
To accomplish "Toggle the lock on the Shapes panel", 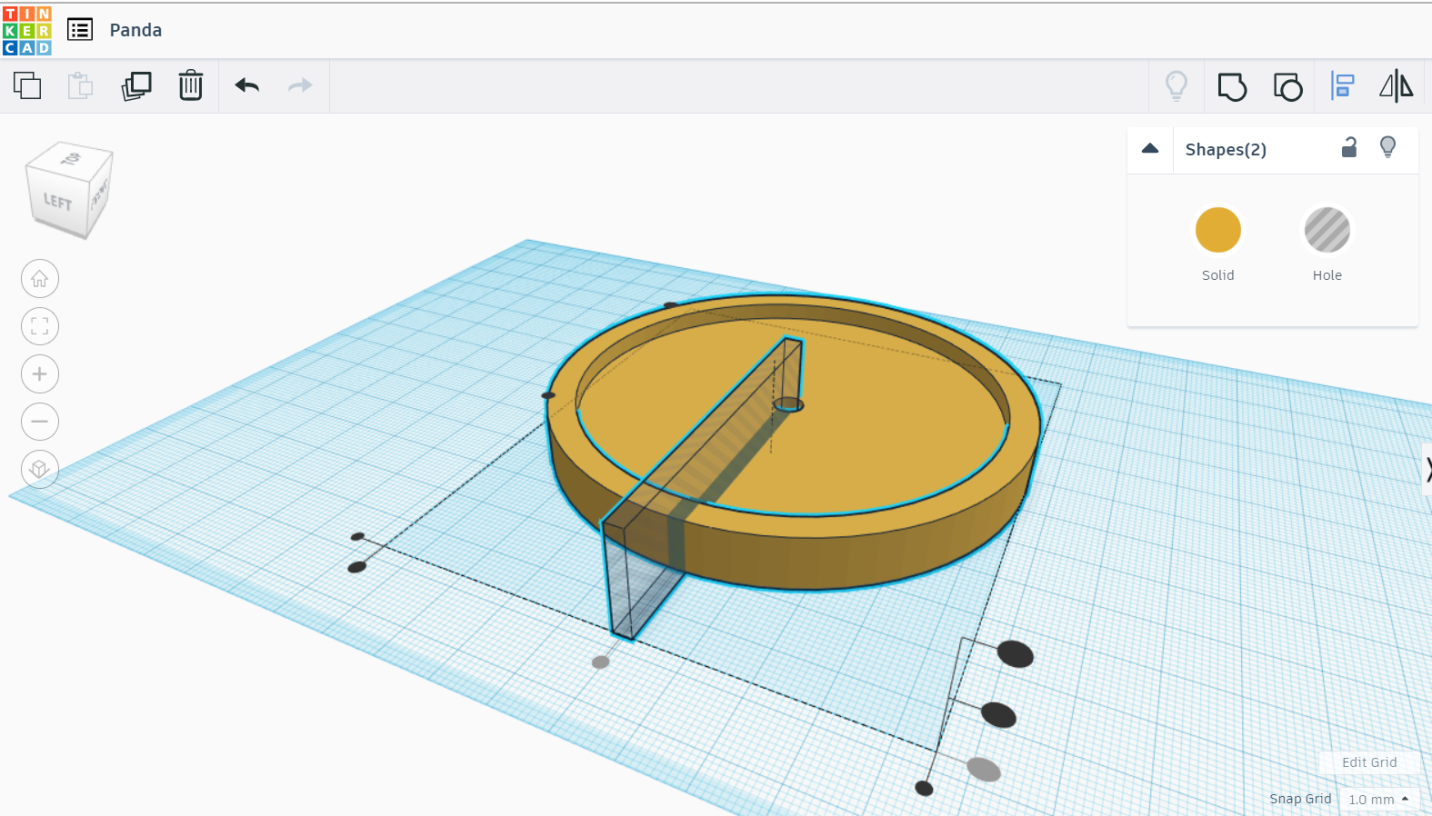I will click(x=1349, y=148).
